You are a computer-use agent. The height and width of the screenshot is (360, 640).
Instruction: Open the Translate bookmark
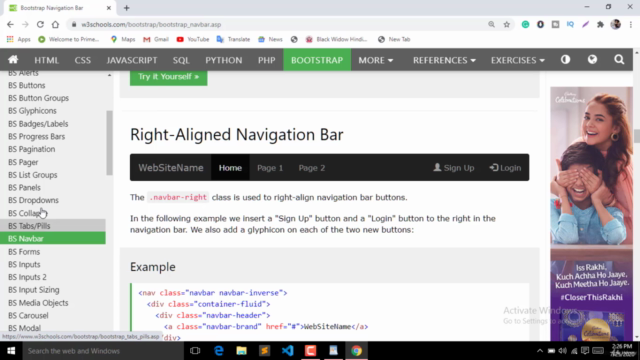pos(233,39)
